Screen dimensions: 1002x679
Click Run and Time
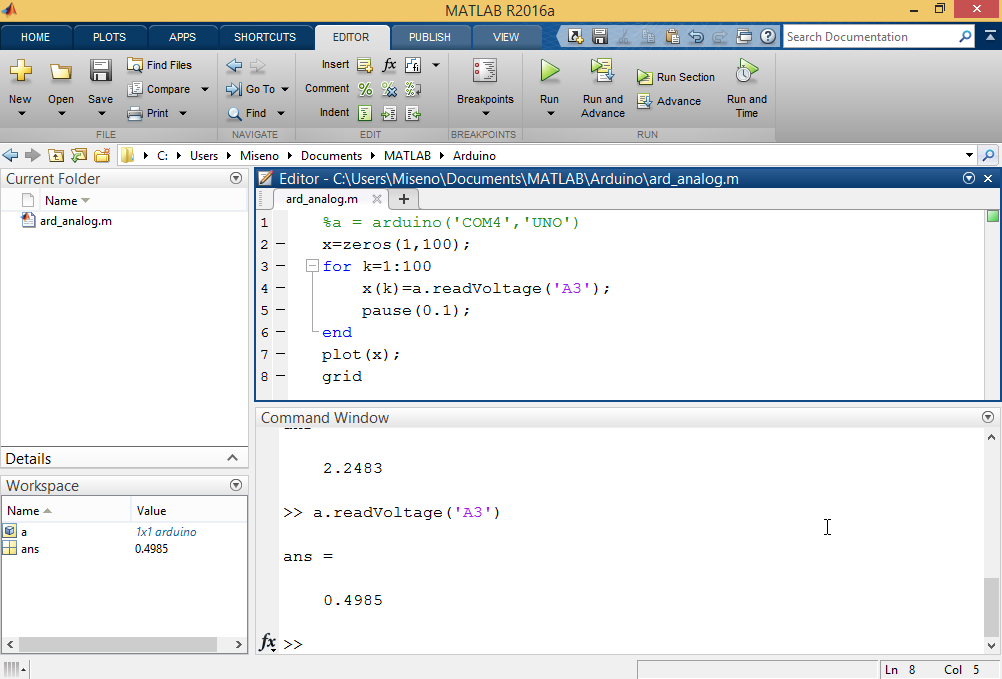click(x=746, y=88)
